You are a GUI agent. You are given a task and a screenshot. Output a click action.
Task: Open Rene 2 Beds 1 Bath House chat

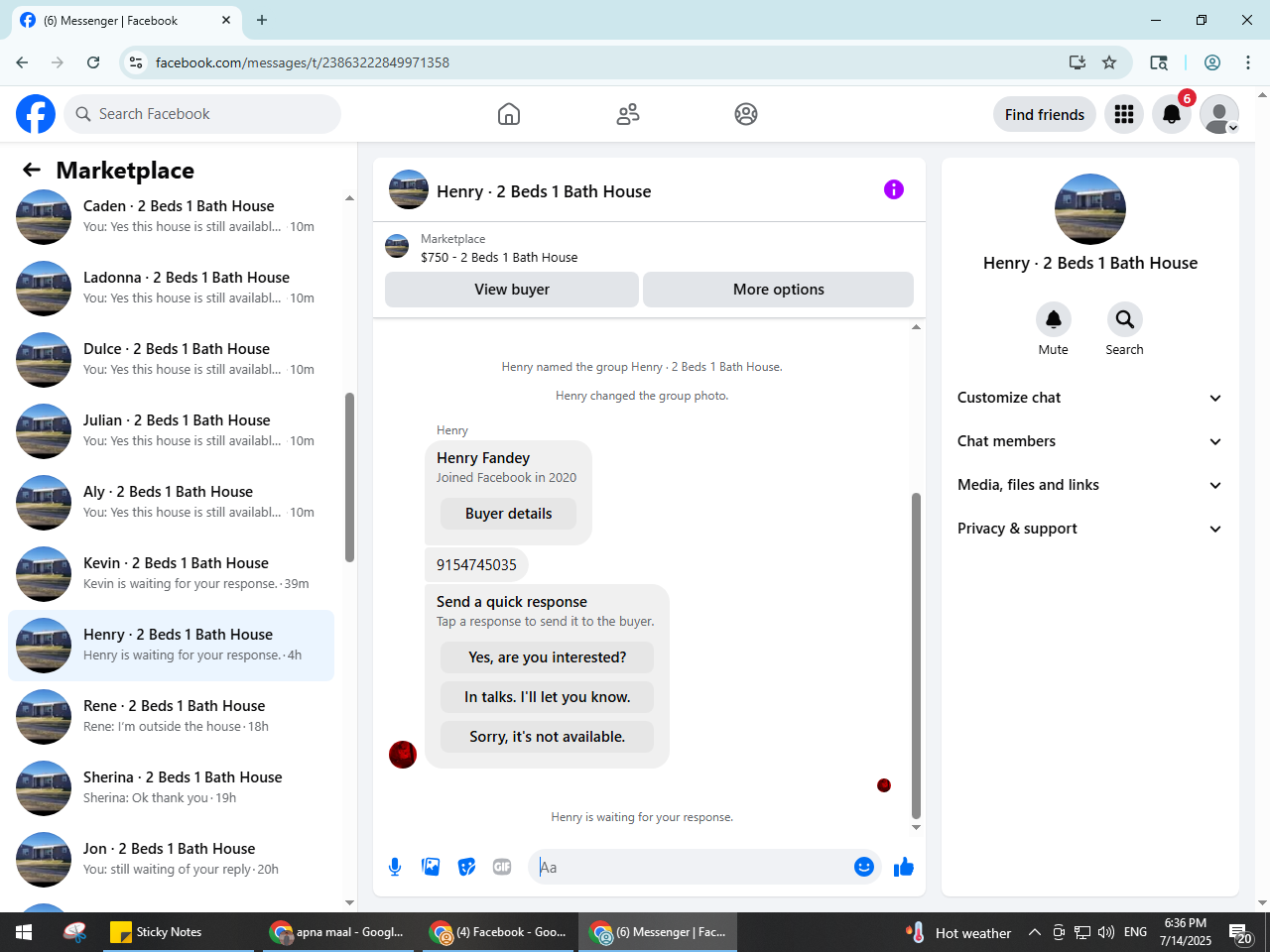[x=171, y=716]
